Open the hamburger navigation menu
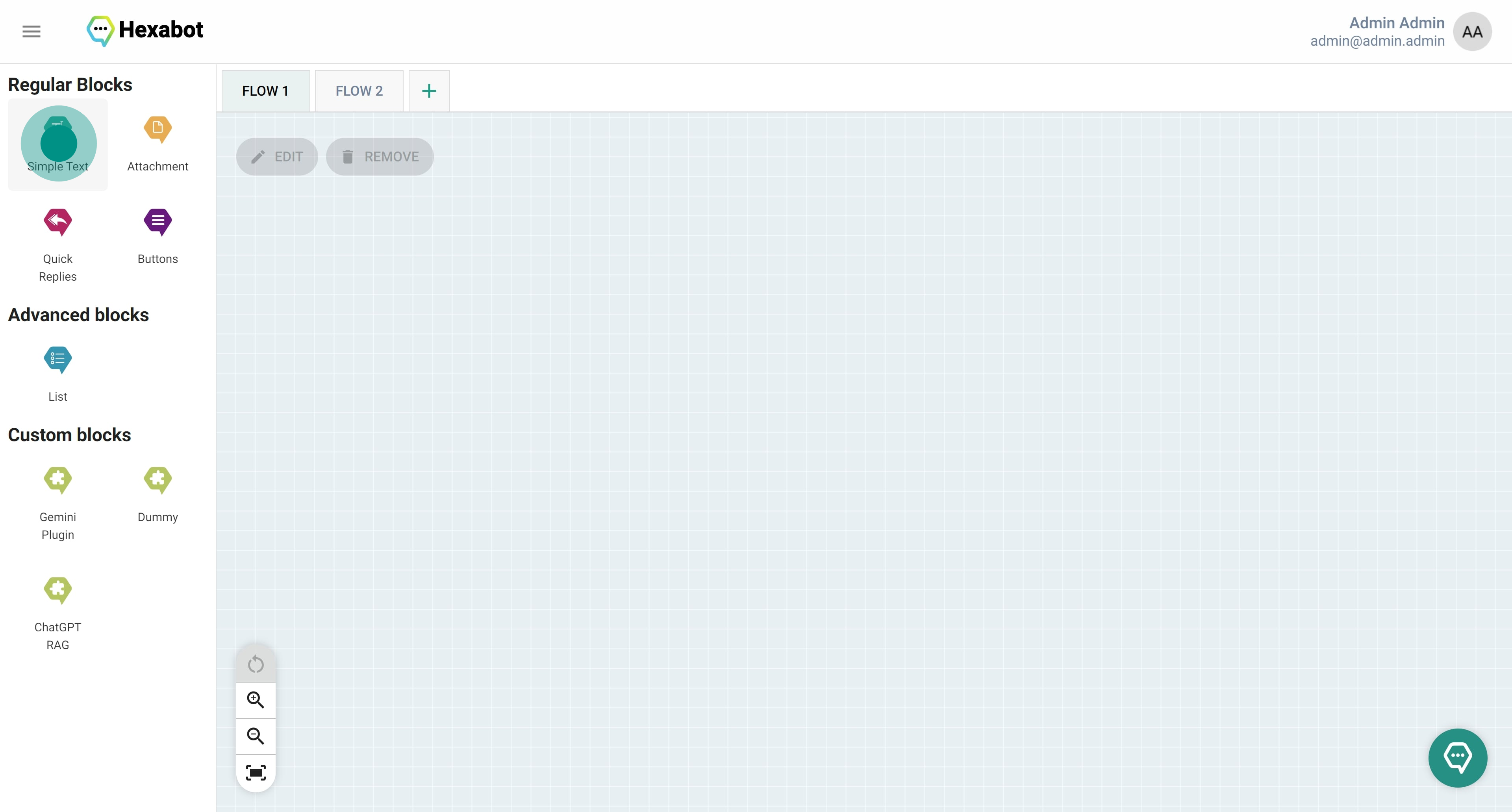This screenshot has width=1512, height=812. coord(31,31)
